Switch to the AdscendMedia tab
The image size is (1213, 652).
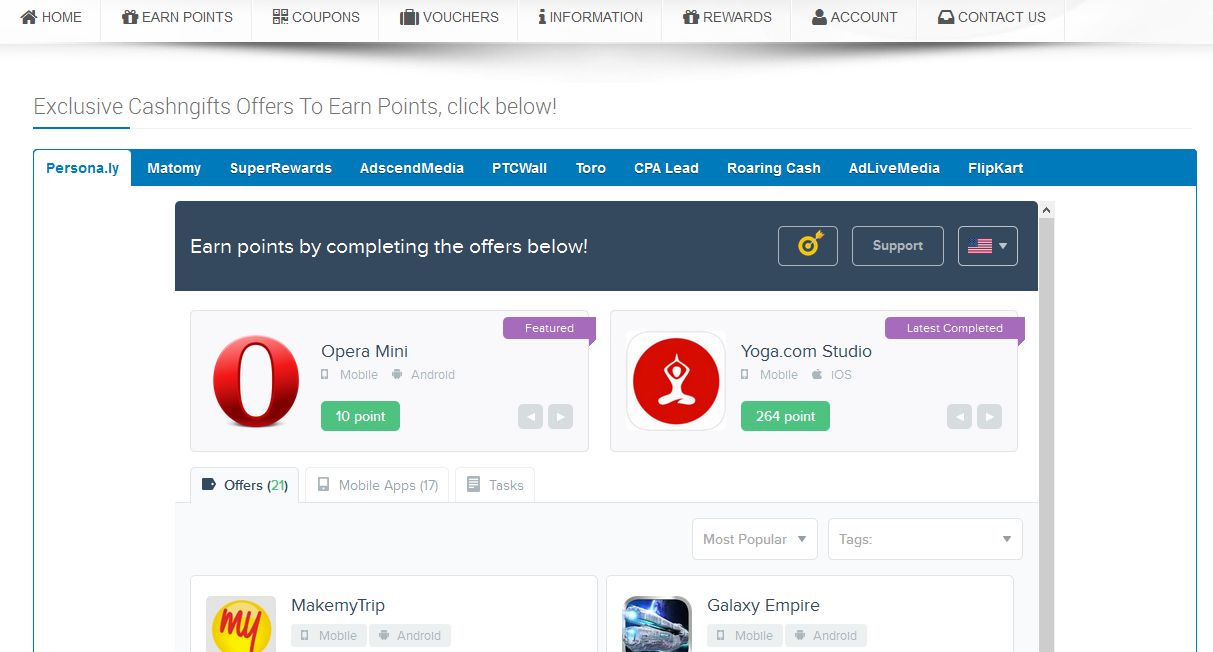[412, 168]
